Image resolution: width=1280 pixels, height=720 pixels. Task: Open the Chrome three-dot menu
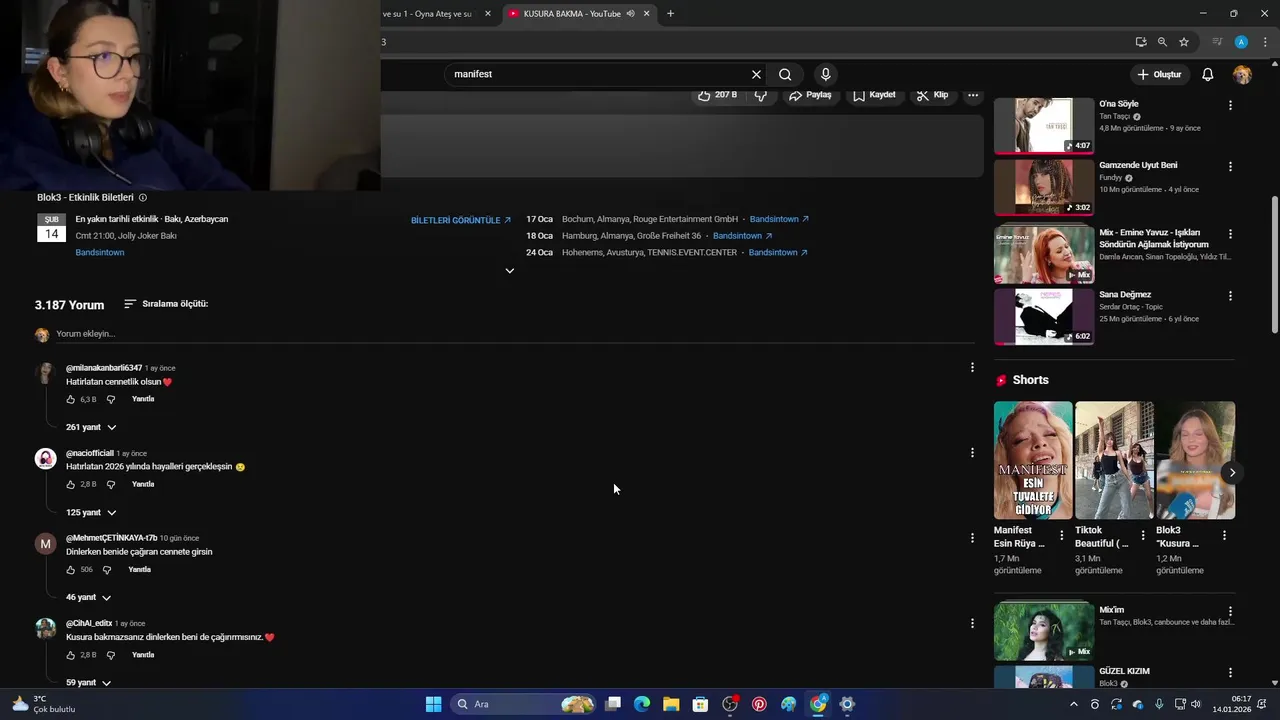coord(1263,42)
